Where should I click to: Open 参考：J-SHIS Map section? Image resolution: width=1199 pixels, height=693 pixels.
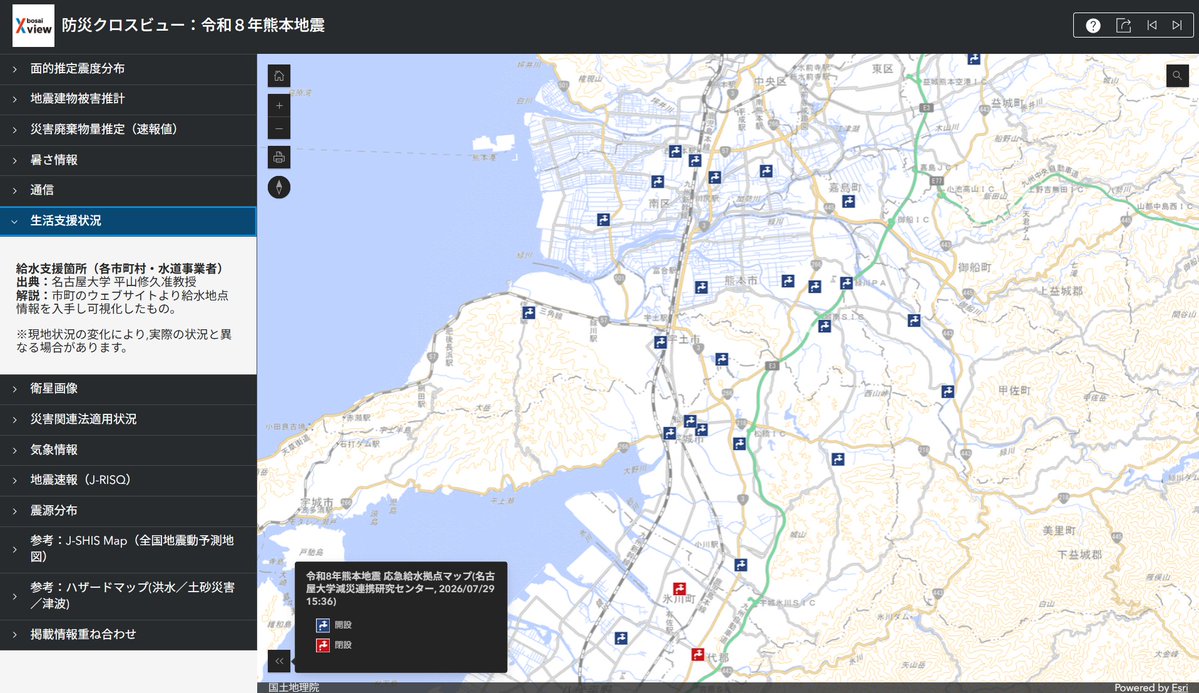pos(128,549)
